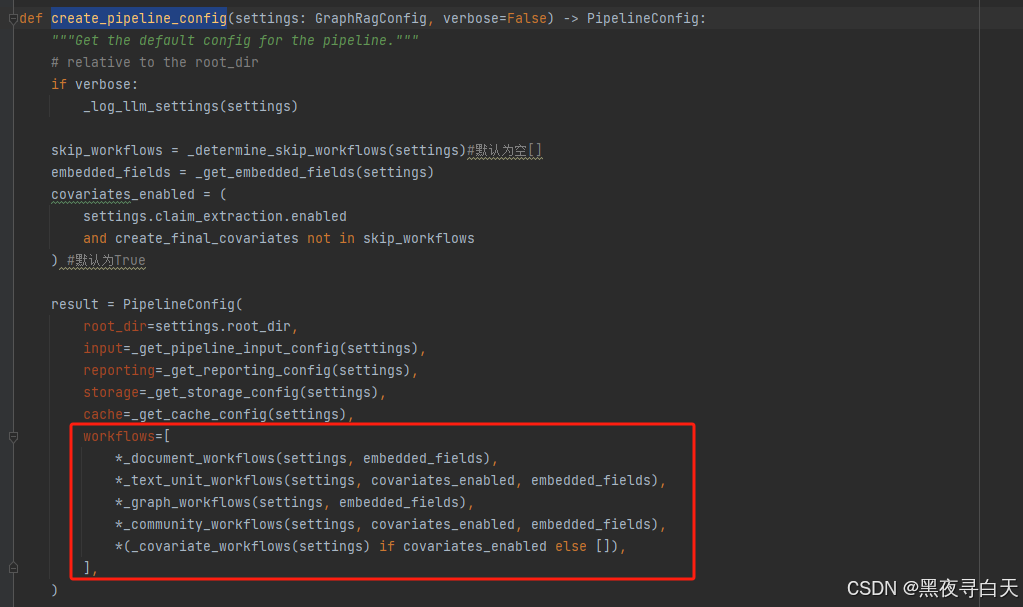Collapse the workflows list code block
1023x607 pixels.
click(11, 436)
